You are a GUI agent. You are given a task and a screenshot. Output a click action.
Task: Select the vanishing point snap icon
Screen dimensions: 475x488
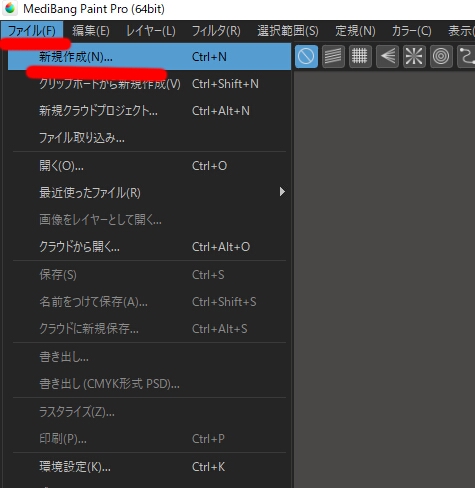[387, 56]
